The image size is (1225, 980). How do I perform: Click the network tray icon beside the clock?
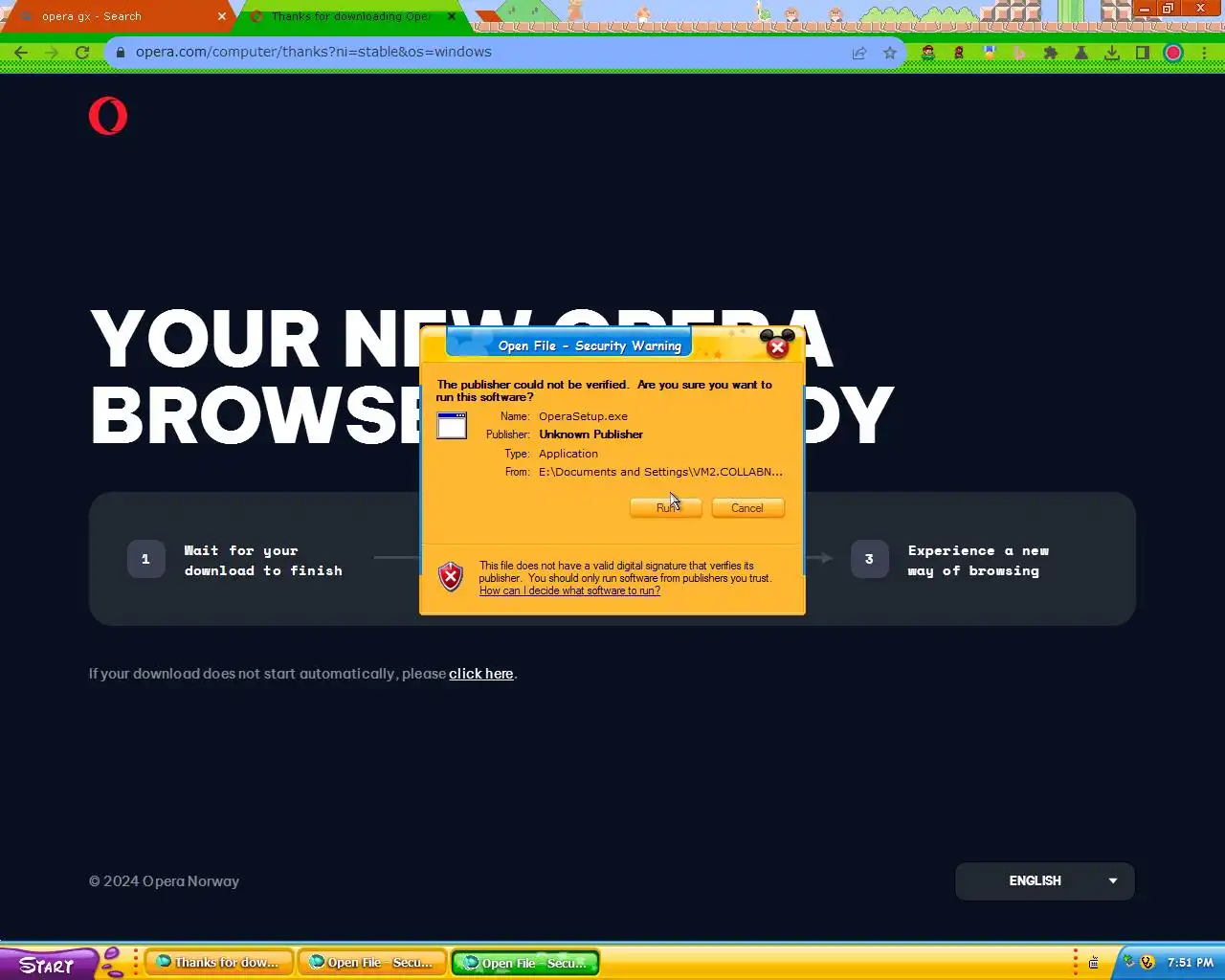(x=1129, y=962)
